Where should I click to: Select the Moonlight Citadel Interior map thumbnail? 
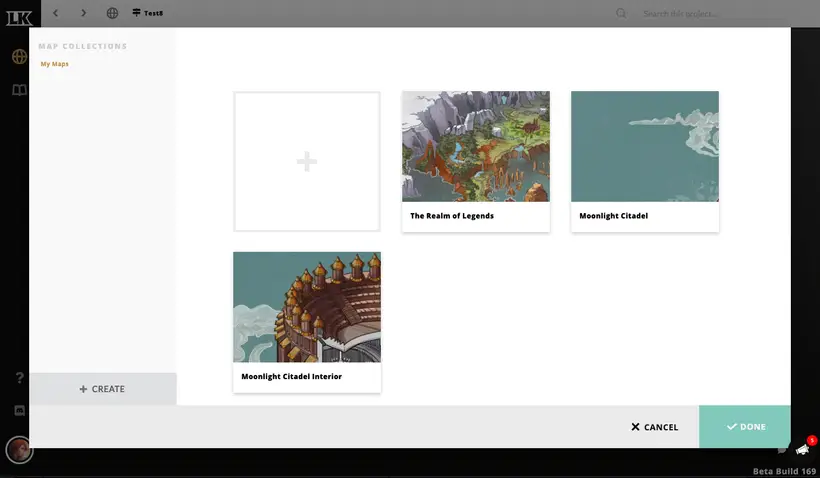[x=307, y=307]
